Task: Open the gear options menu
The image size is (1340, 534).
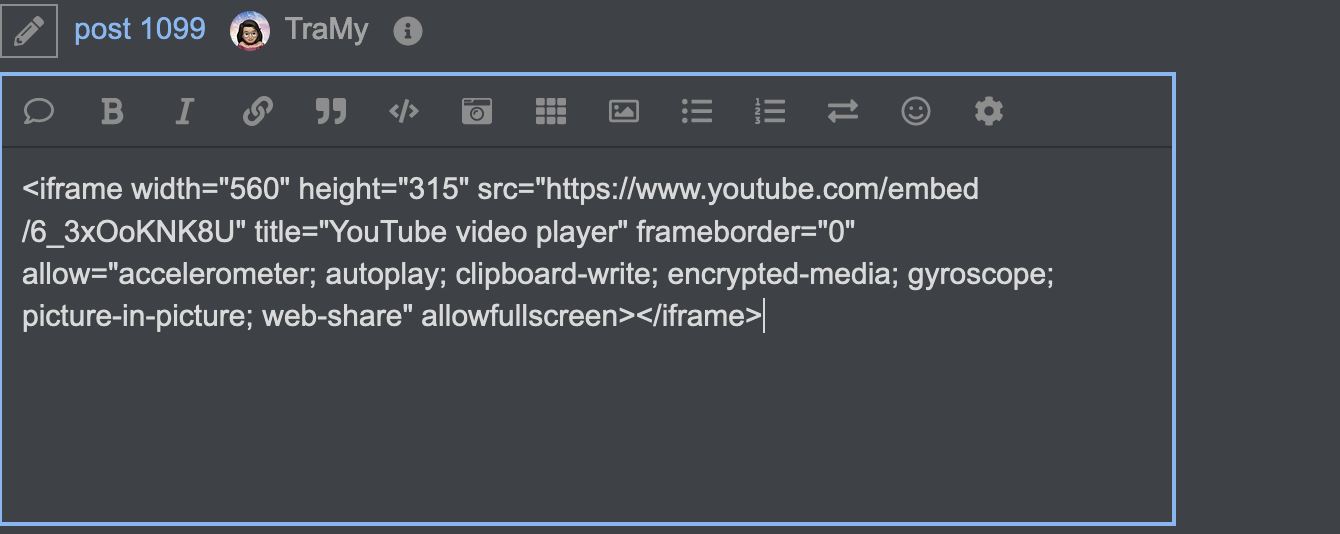Action: click(989, 111)
